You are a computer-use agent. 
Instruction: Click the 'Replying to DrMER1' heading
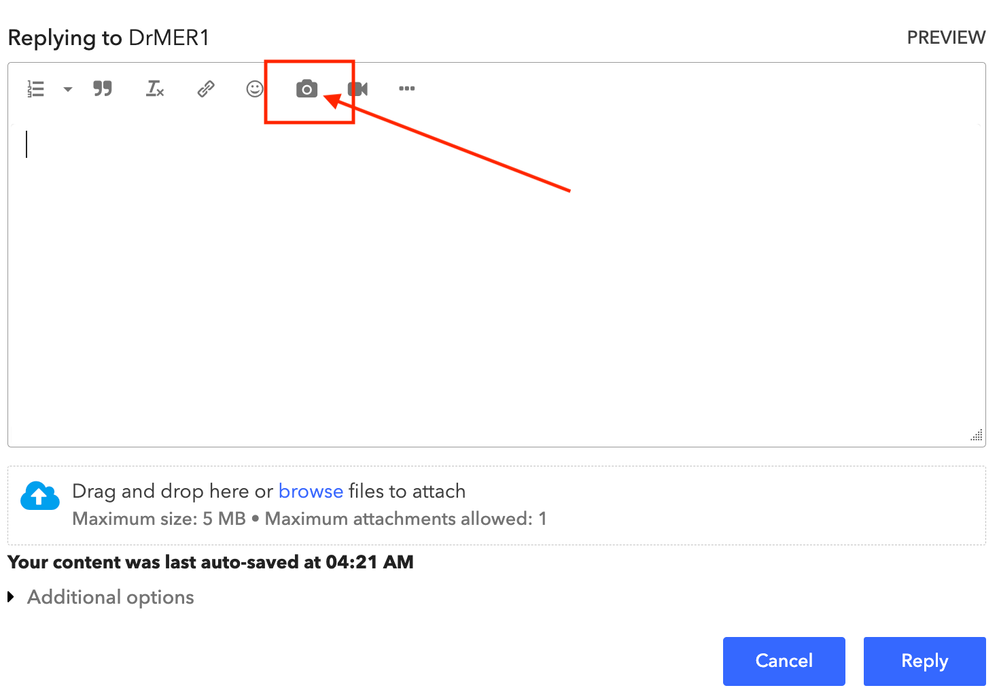click(x=109, y=38)
